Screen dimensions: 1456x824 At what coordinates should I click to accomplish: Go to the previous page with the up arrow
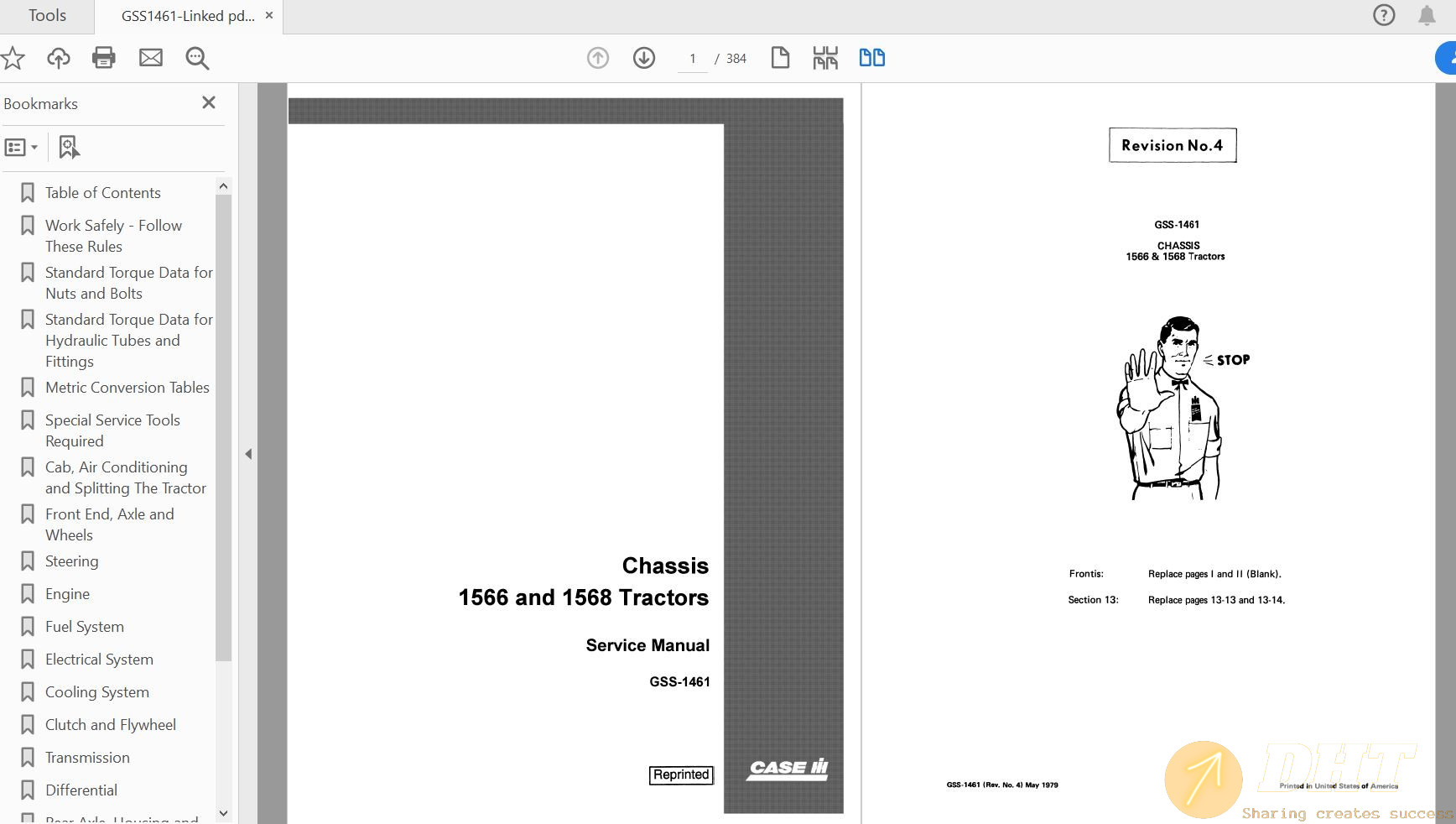tap(598, 58)
